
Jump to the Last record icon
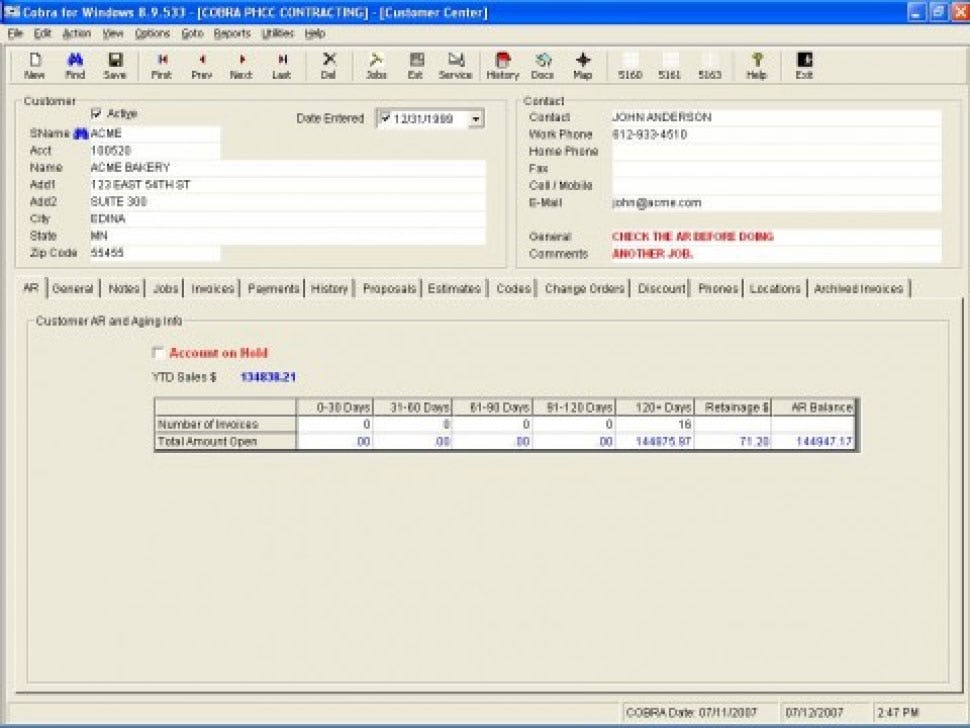click(x=281, y=66)
